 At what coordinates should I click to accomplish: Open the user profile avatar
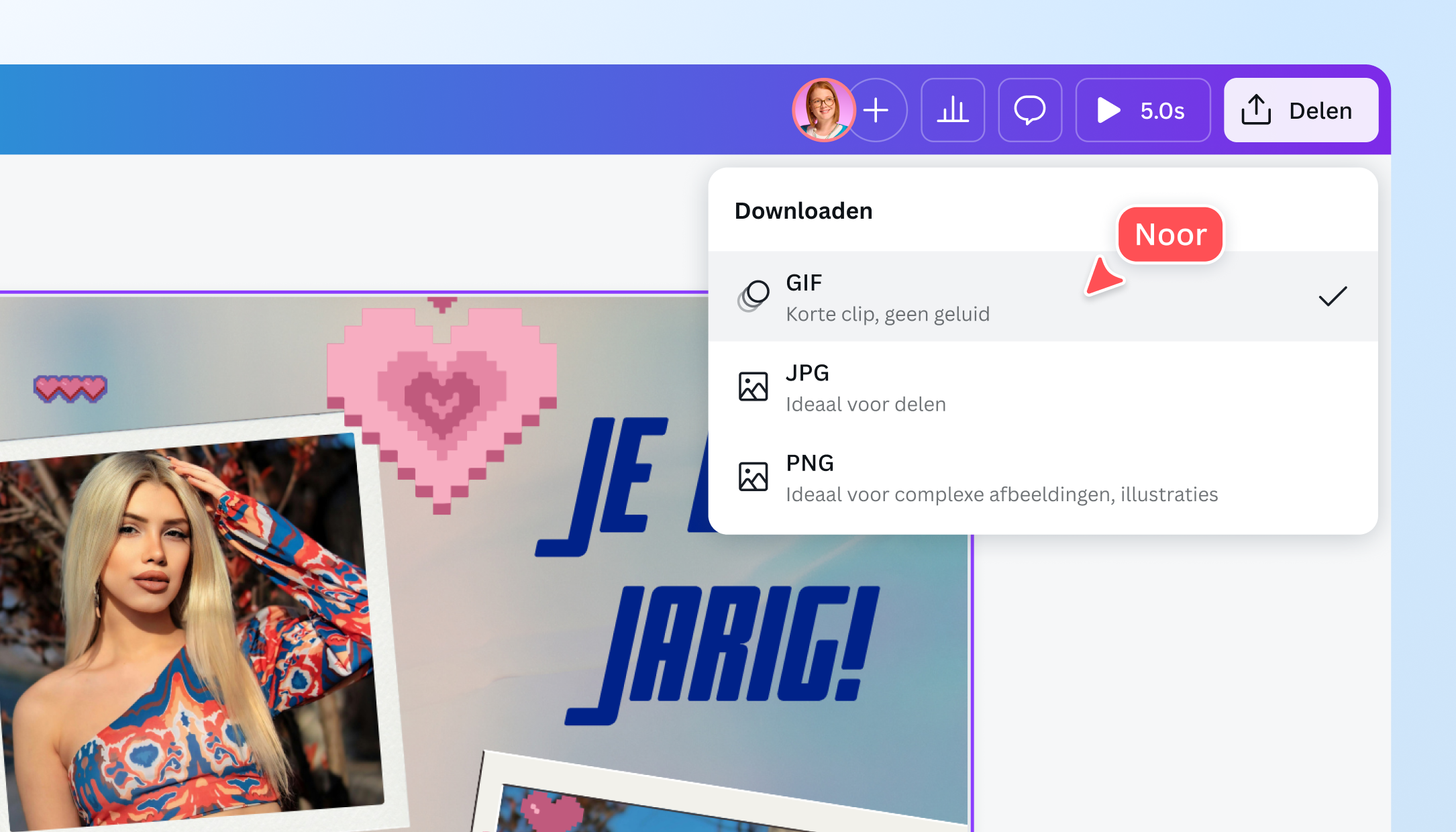823,110
